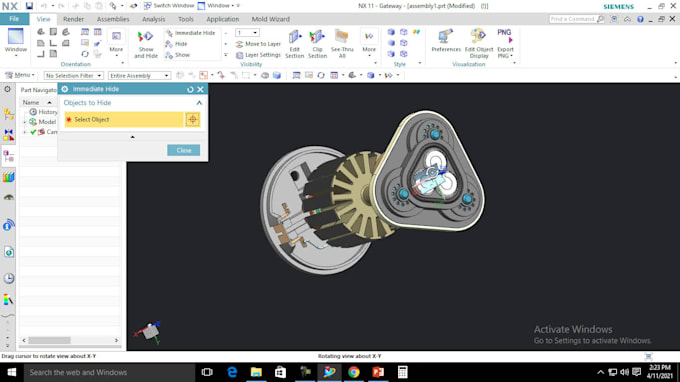Open the File menu
The image size is (680, 382).
pos(14,19)
